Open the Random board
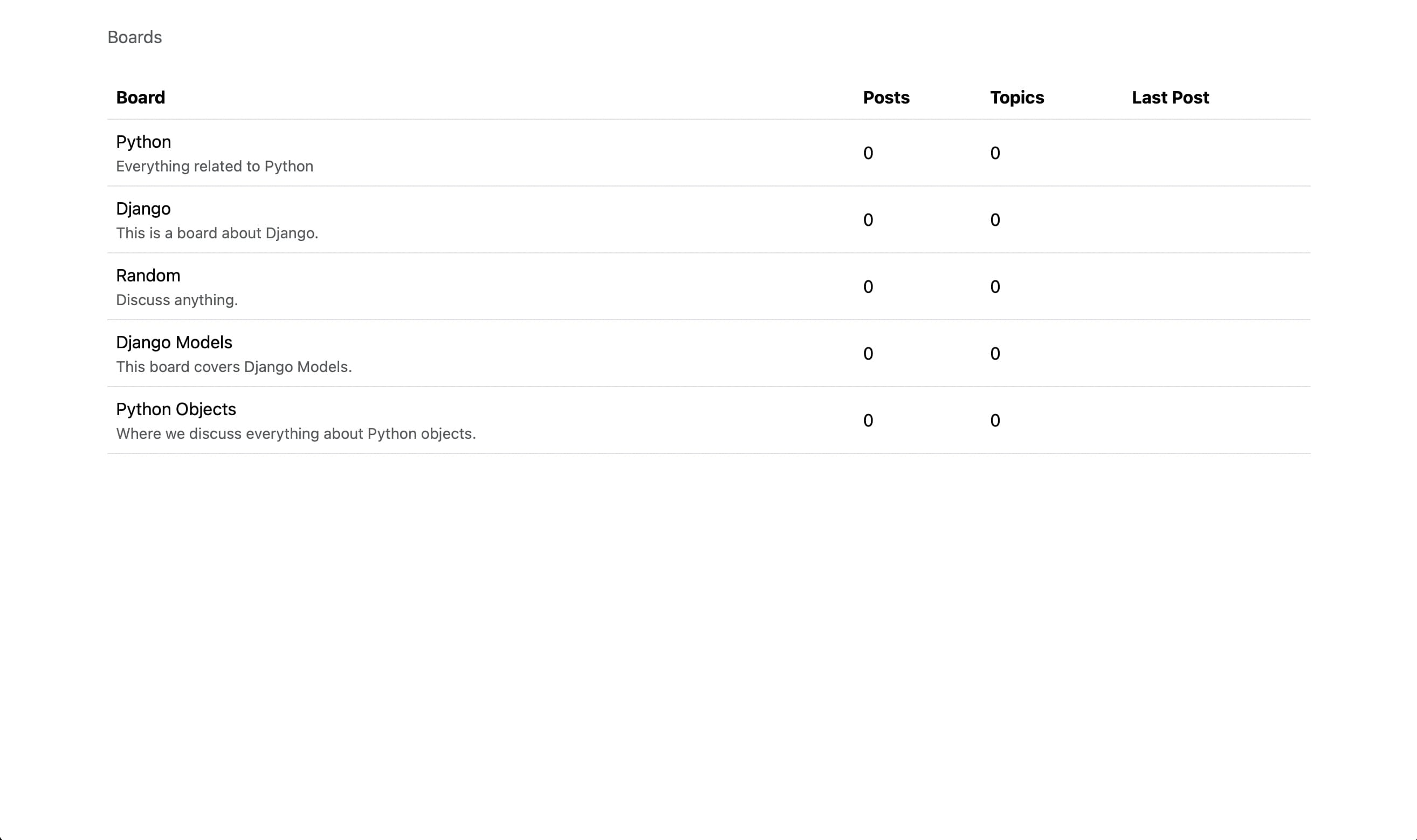Image resolution: width=1417 pixels, height=840 pixels. [148, 275]
